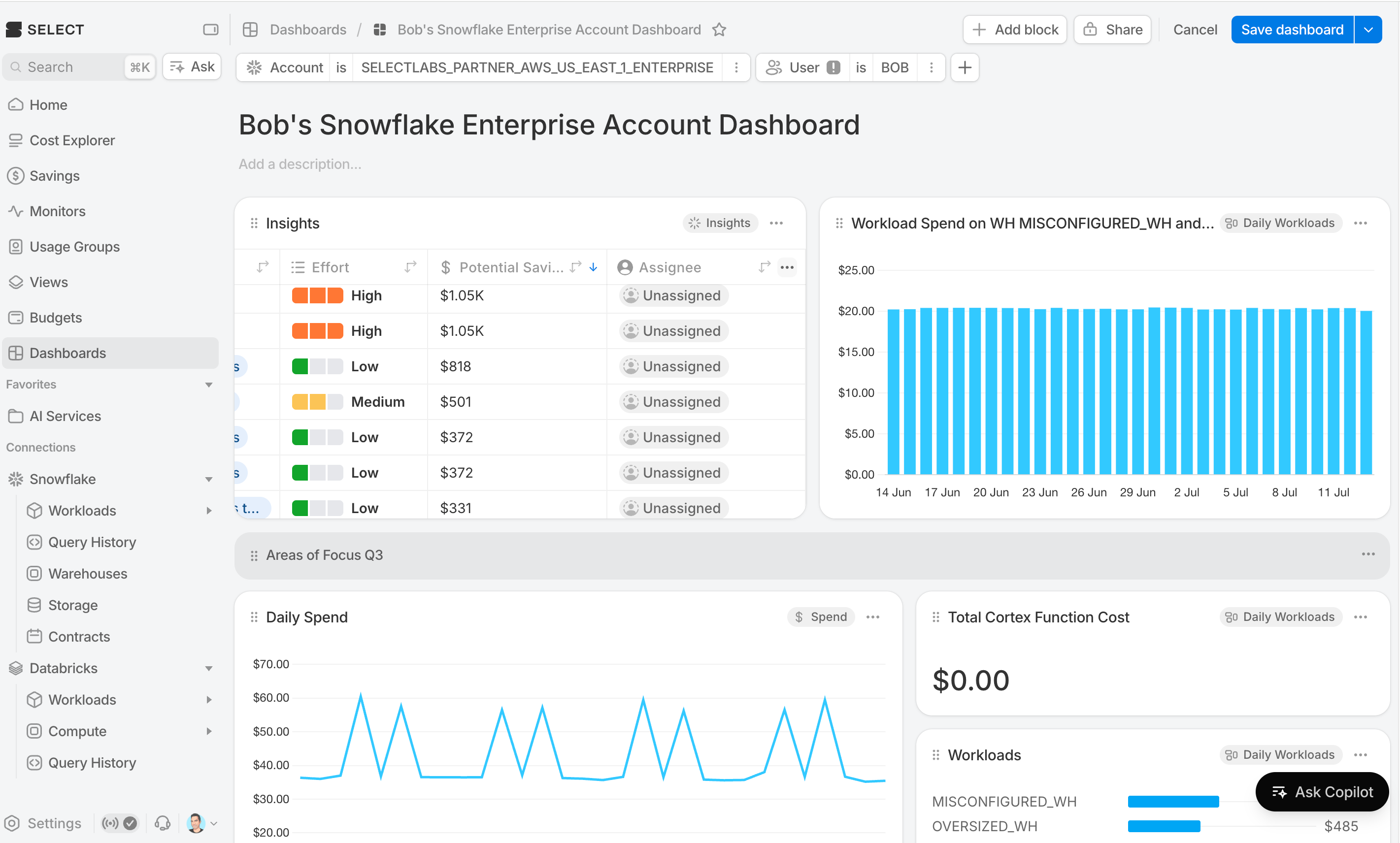Cancel dashboard editing

pyautogui.click(x=1195, y=30)
